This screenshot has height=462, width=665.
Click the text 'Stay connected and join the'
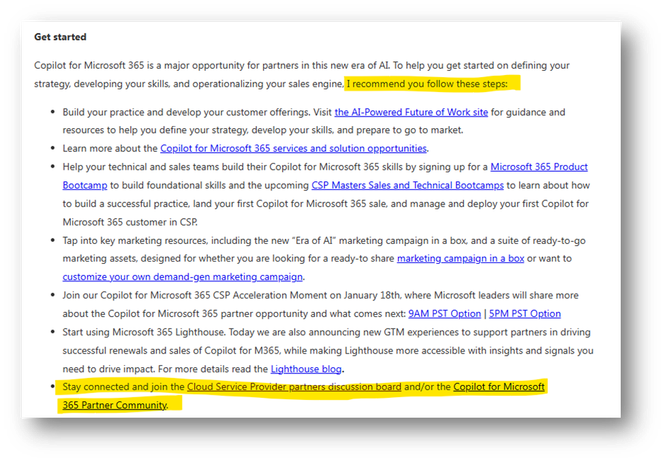pos(123,387)
